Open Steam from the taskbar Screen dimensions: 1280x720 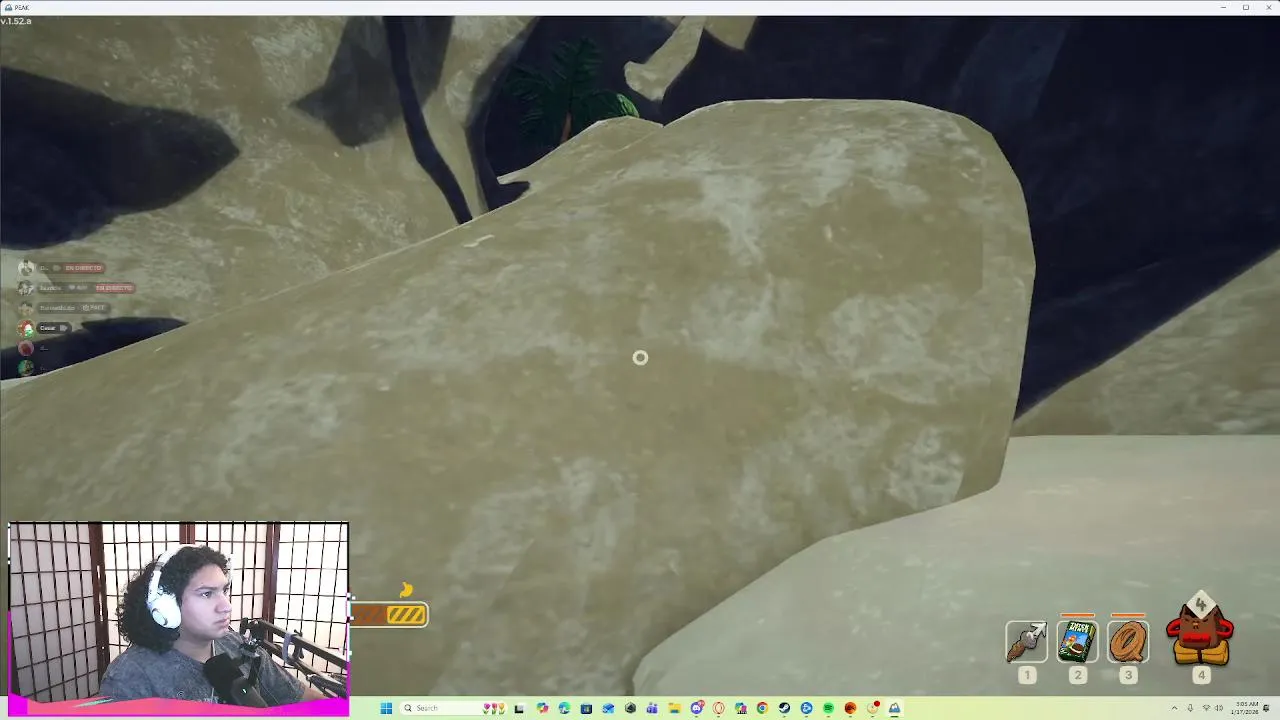pos(784,708)
